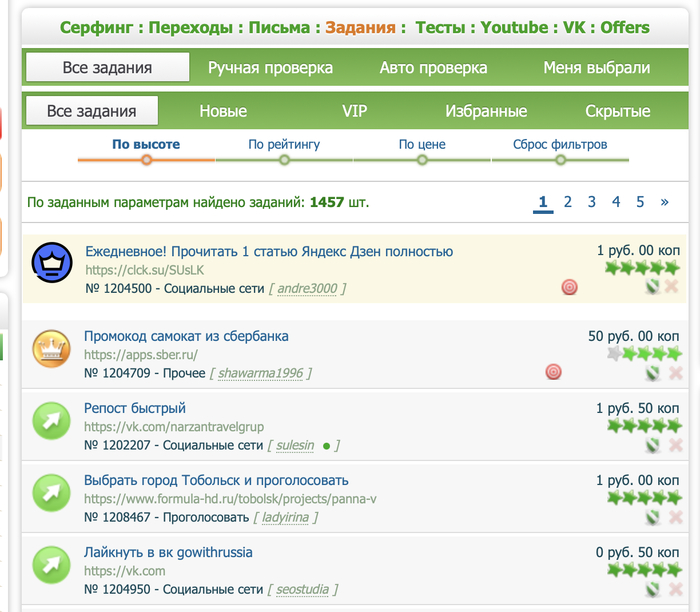Click shield icon for 'Выбрать город Тобольск' task

653,517
